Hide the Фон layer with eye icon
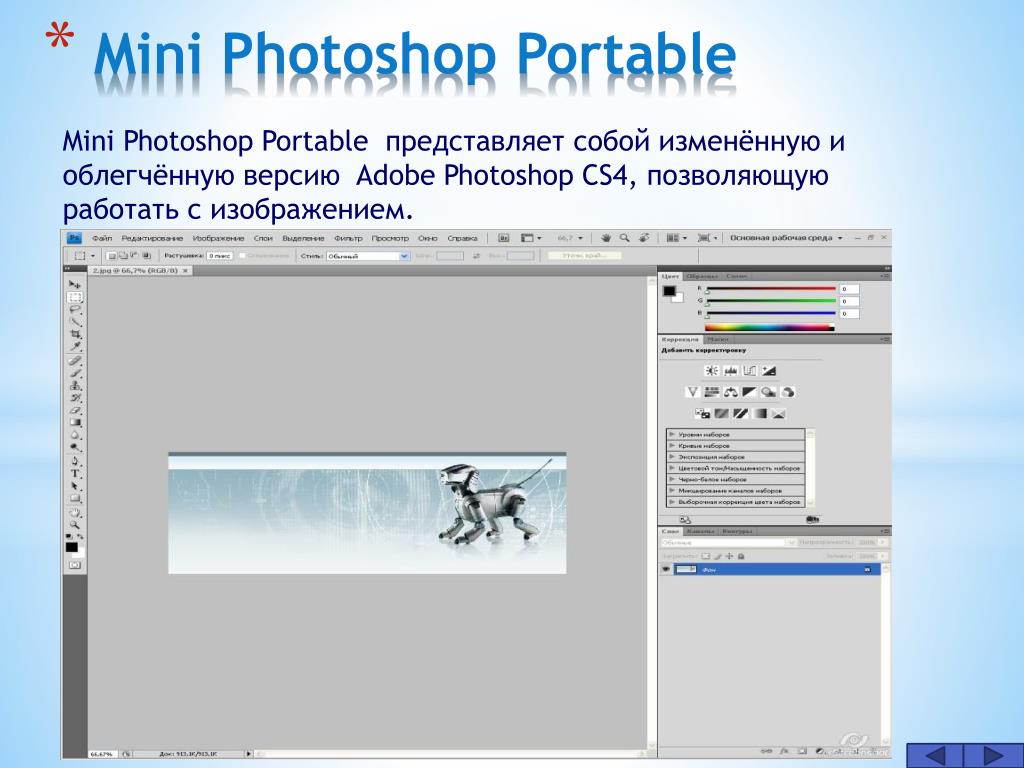This screenshot has width=1024, height=768. point(665,569)
